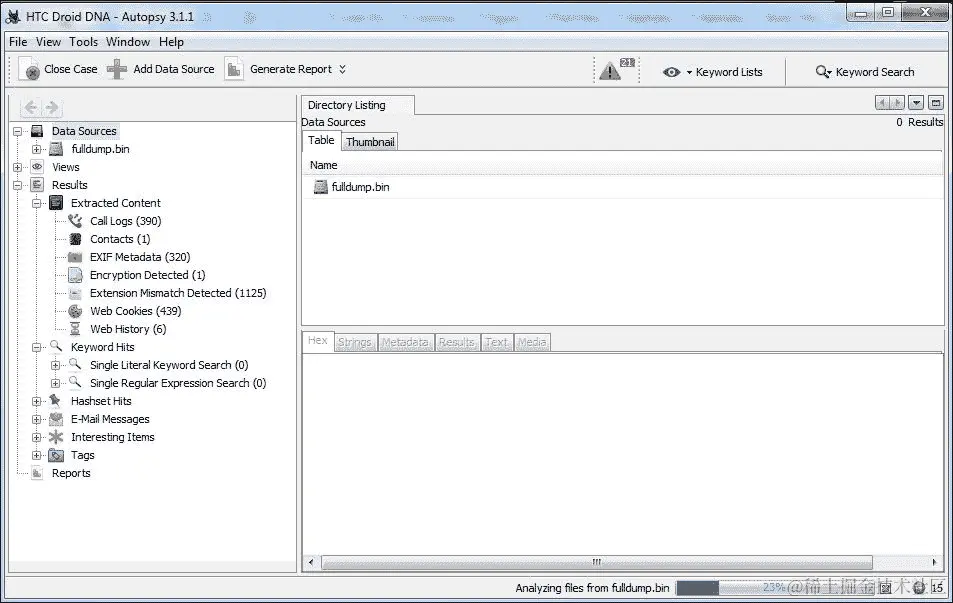This screenshot has width=953, height=603.
Task: Expand the Views node
Action: (18, 167)
